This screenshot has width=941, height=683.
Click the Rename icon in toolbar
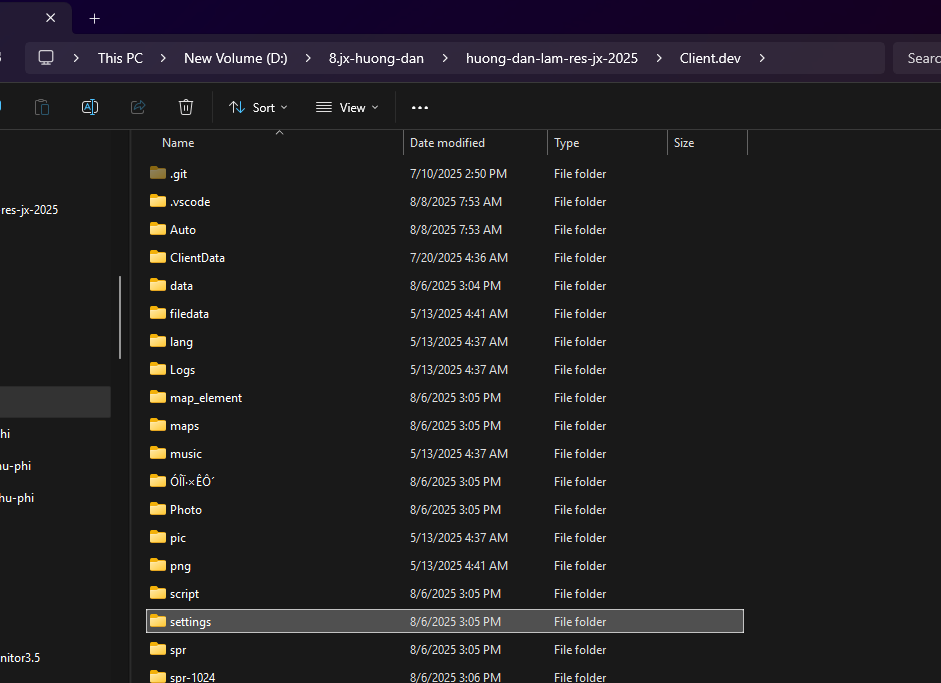pos(90,107)
